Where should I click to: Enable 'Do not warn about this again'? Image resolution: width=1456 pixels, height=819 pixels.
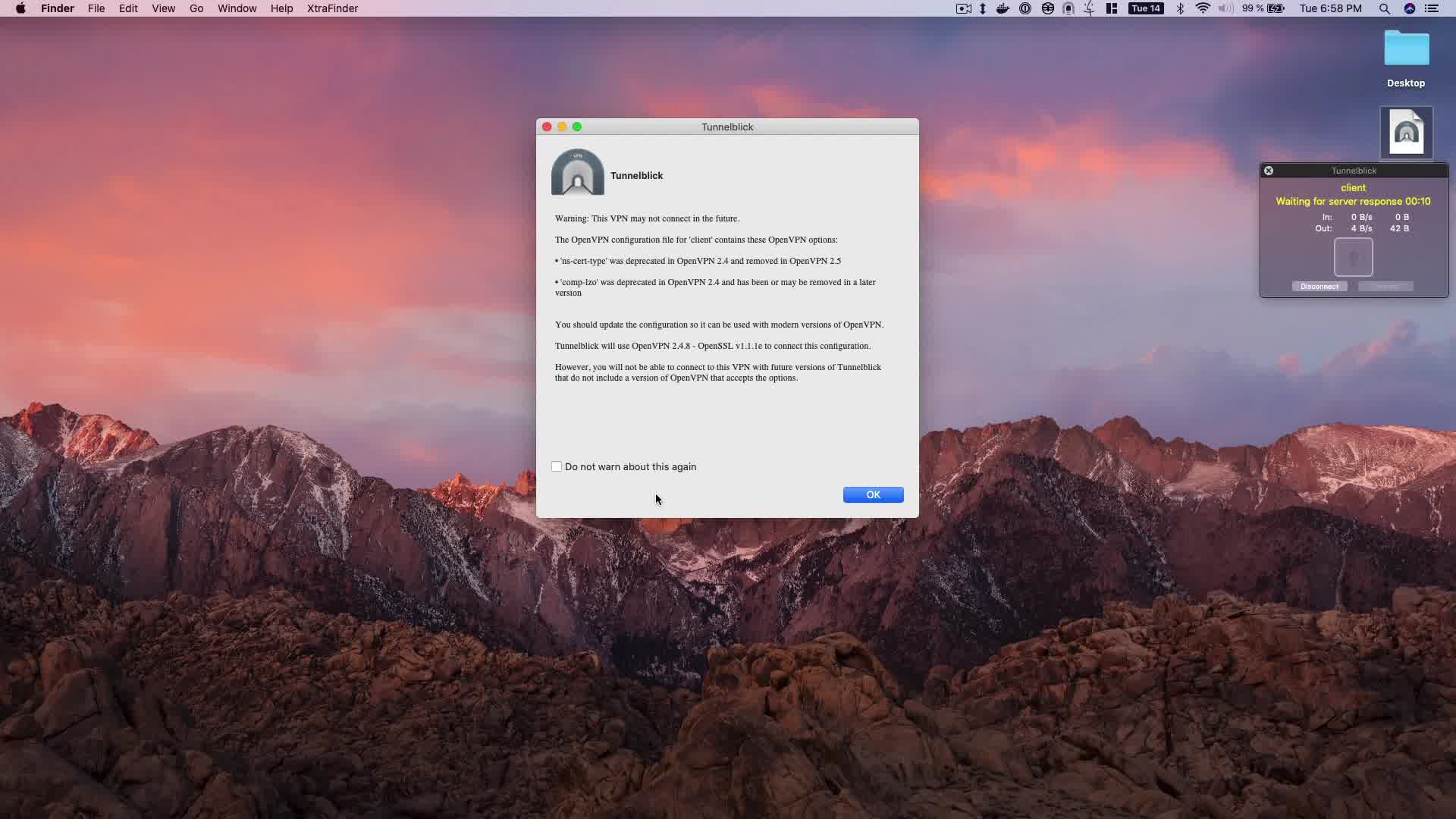(x=557, y=466)
